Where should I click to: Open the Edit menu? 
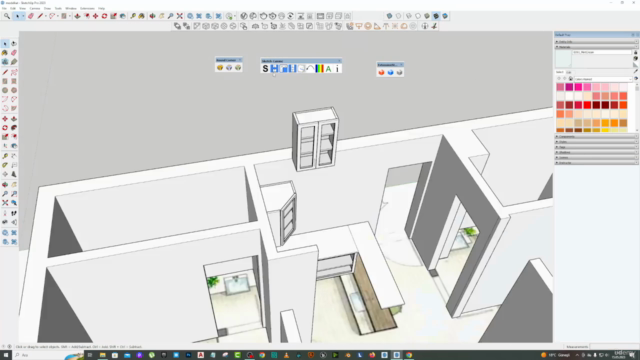(13, 8)
